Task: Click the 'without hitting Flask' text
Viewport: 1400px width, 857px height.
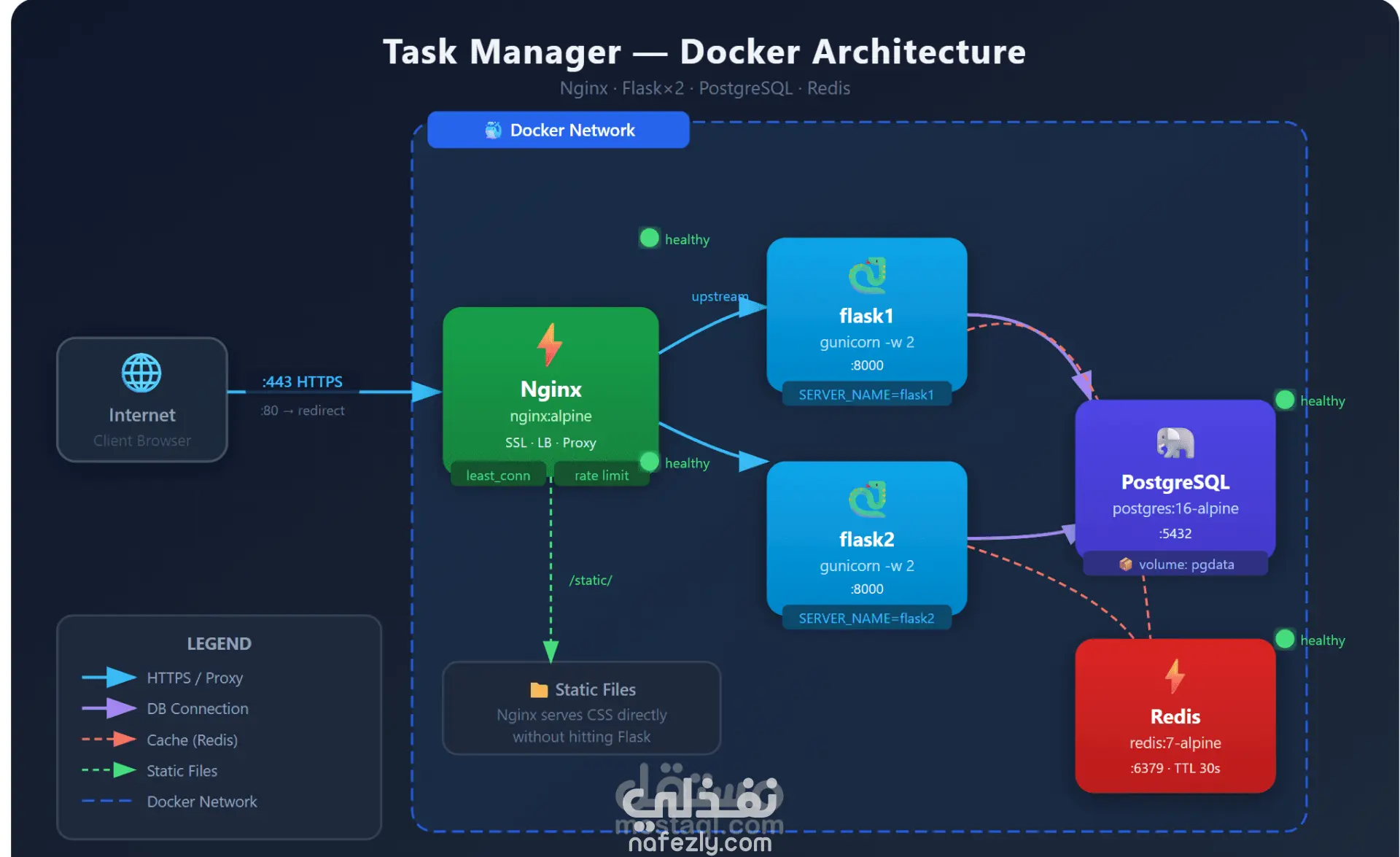Action: (x=582, y=737)
